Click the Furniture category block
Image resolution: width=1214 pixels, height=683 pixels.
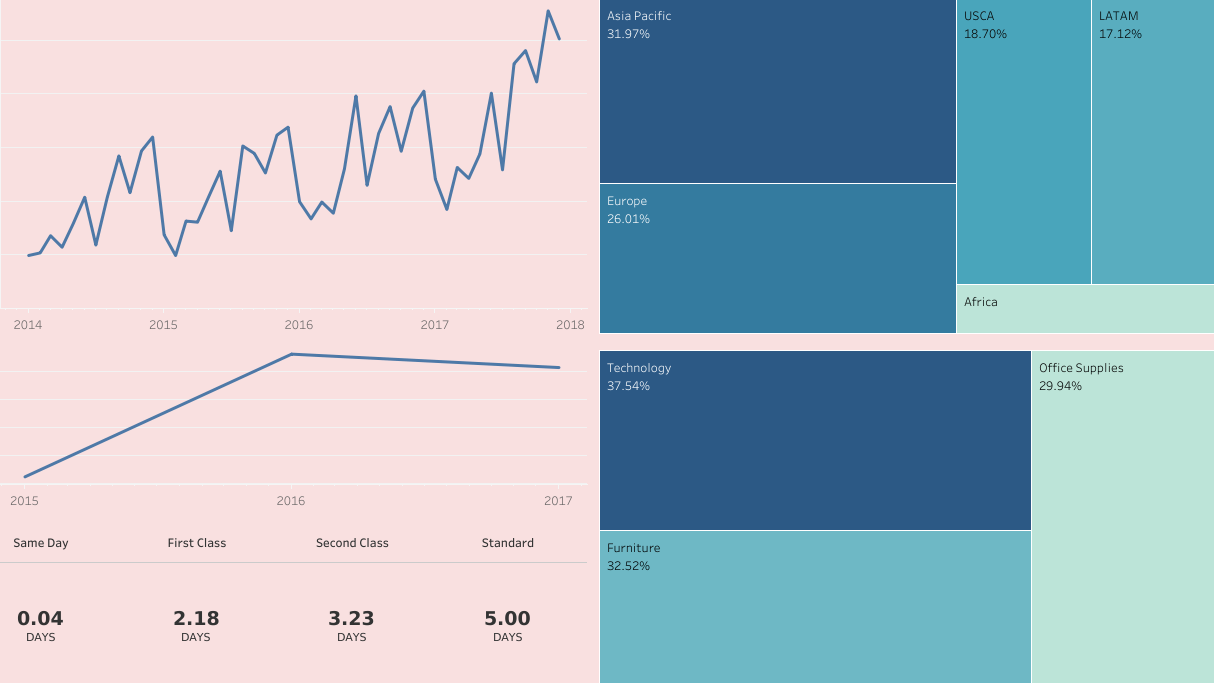[815, 606]
